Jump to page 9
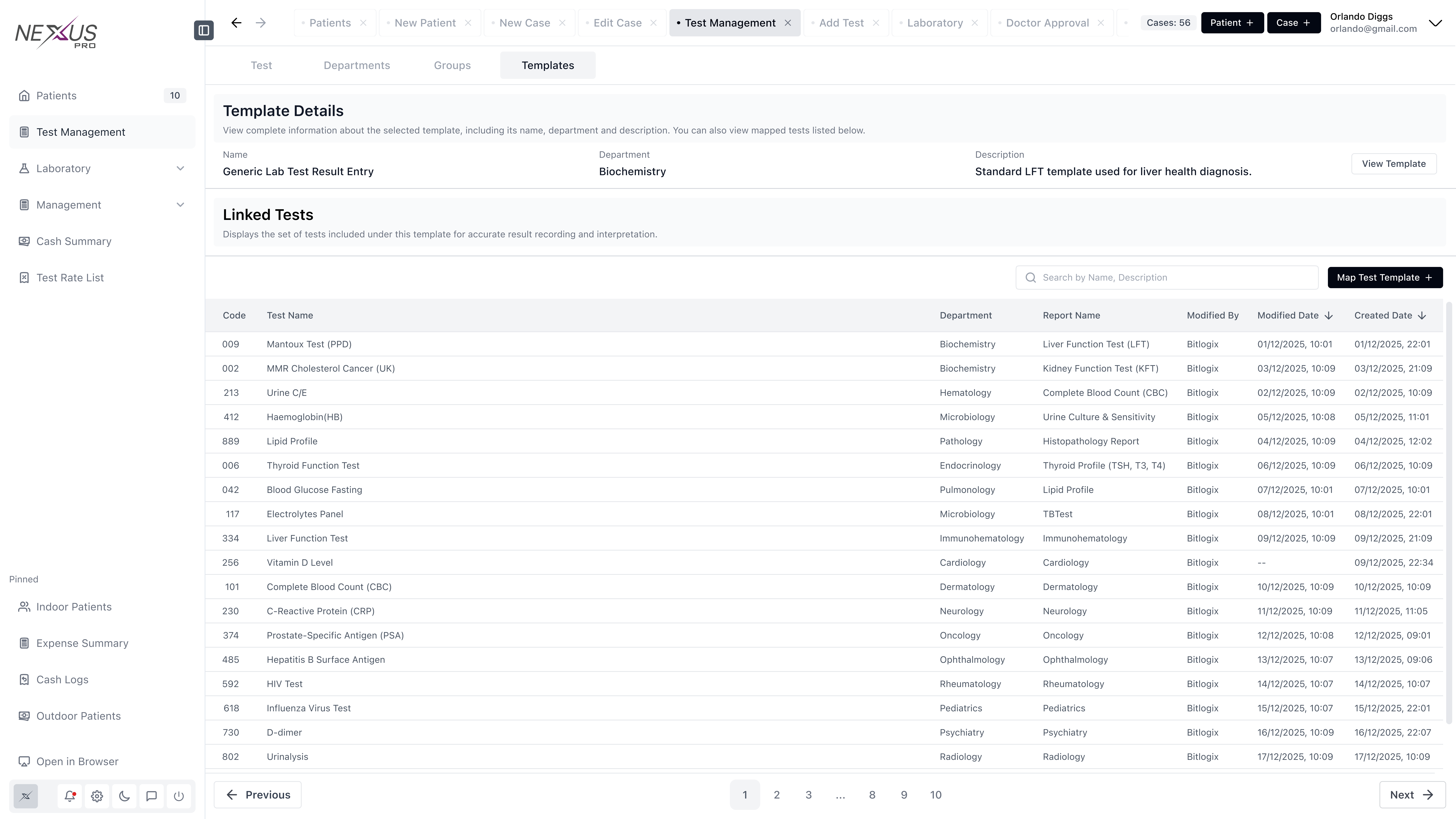Viewport: 1456px width, 819px height. click(x=904, y=795)
